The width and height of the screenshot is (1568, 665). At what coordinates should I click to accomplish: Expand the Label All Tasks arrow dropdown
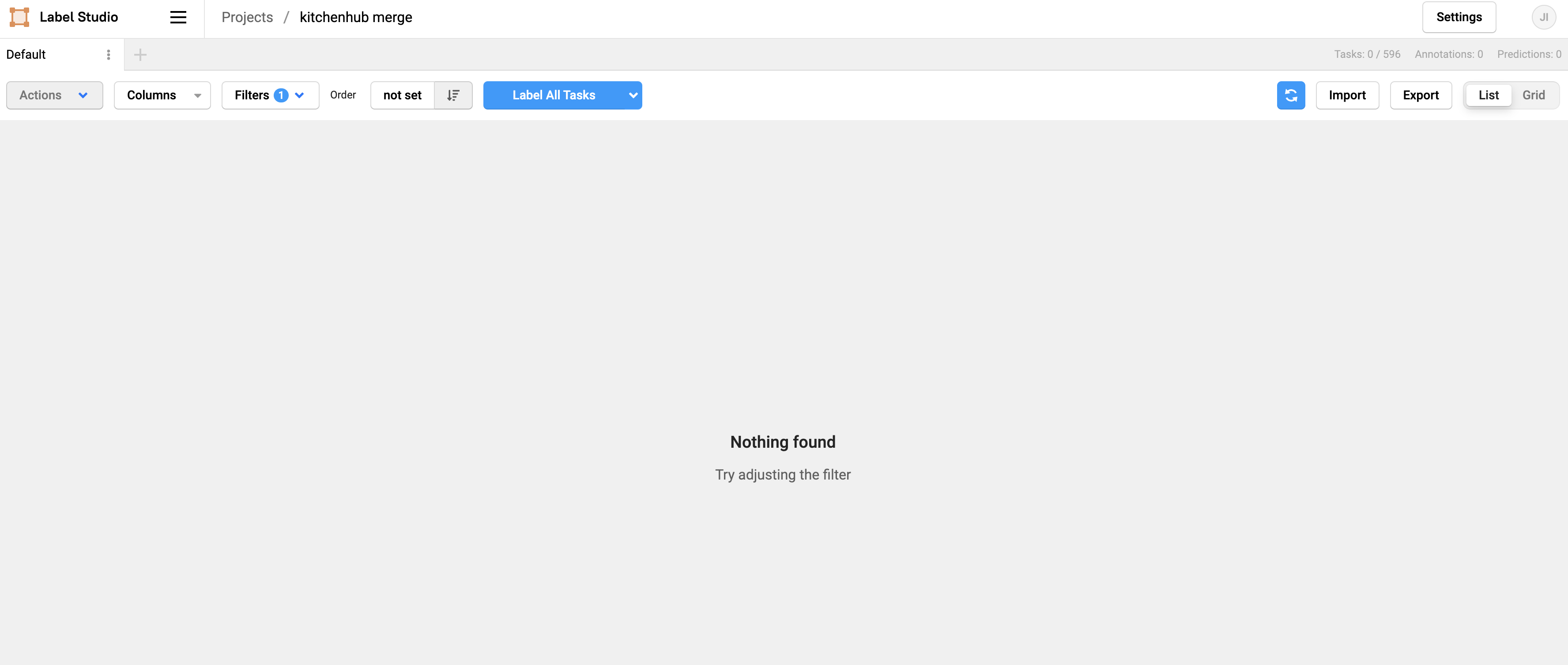[x=633, y=95]
